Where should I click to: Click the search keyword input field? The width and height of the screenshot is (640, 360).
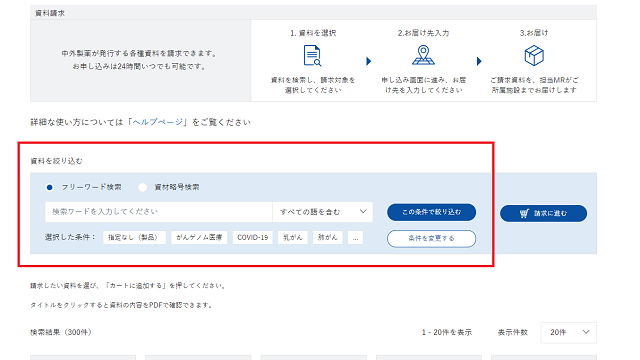point(158,212)
